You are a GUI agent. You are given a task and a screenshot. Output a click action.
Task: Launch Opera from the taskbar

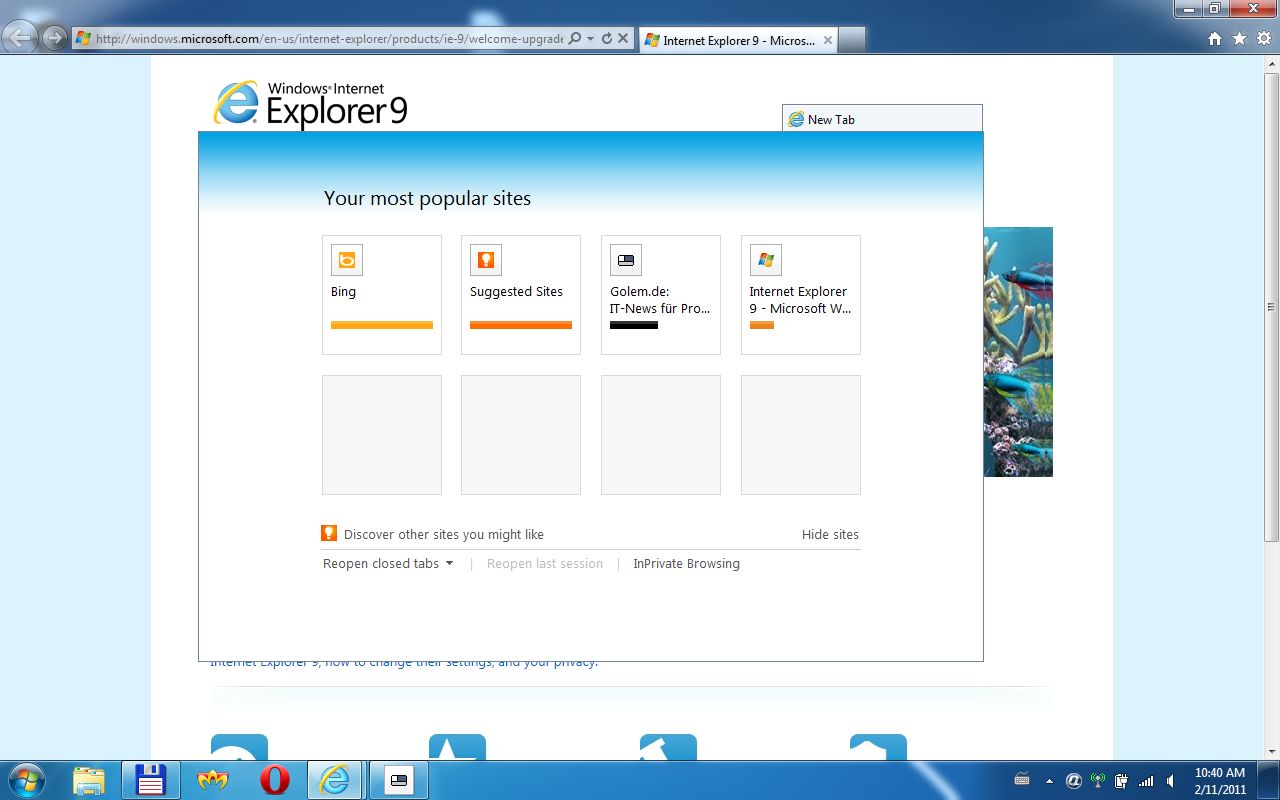(274, 779)
